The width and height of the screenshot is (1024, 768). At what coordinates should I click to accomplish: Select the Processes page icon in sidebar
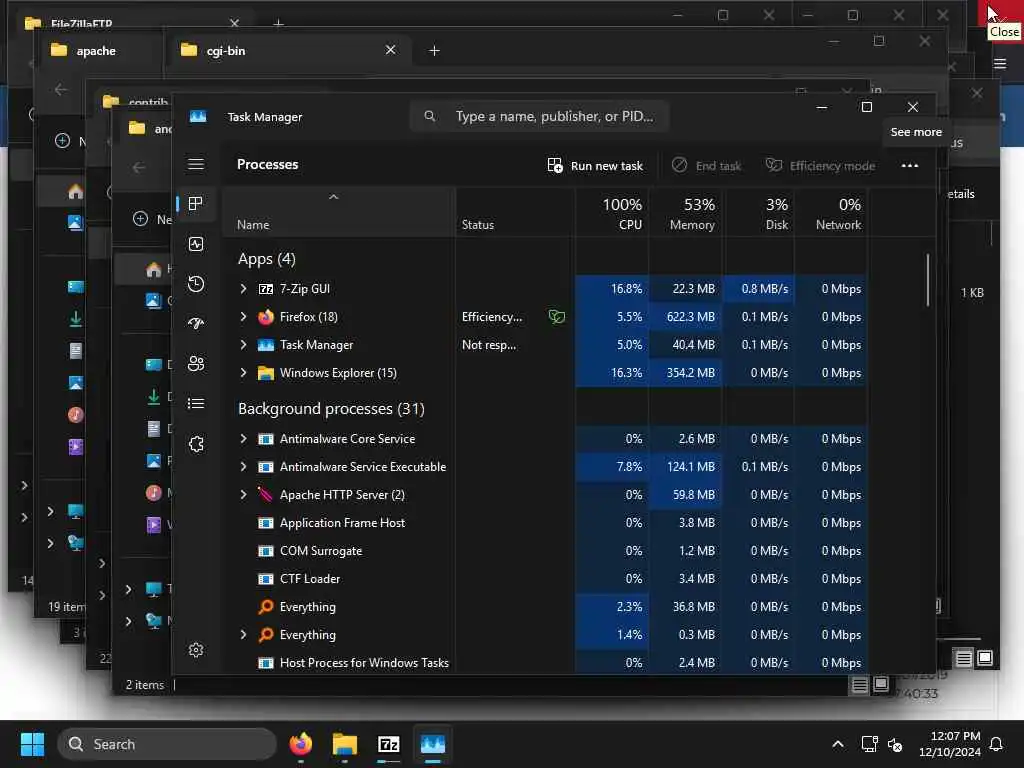click(x=196, y=204)
